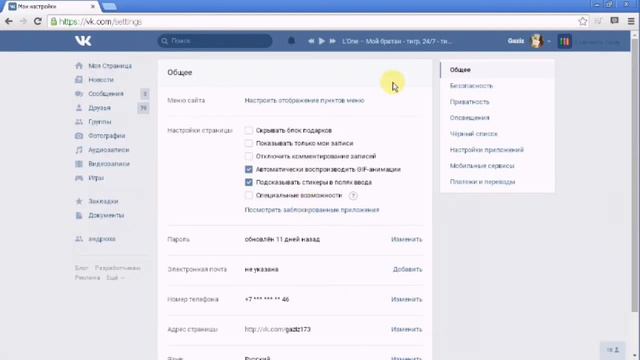The image size is (640, 360).
Task: Select Платежи и переводы settings tab
Action: pos(497,182)
